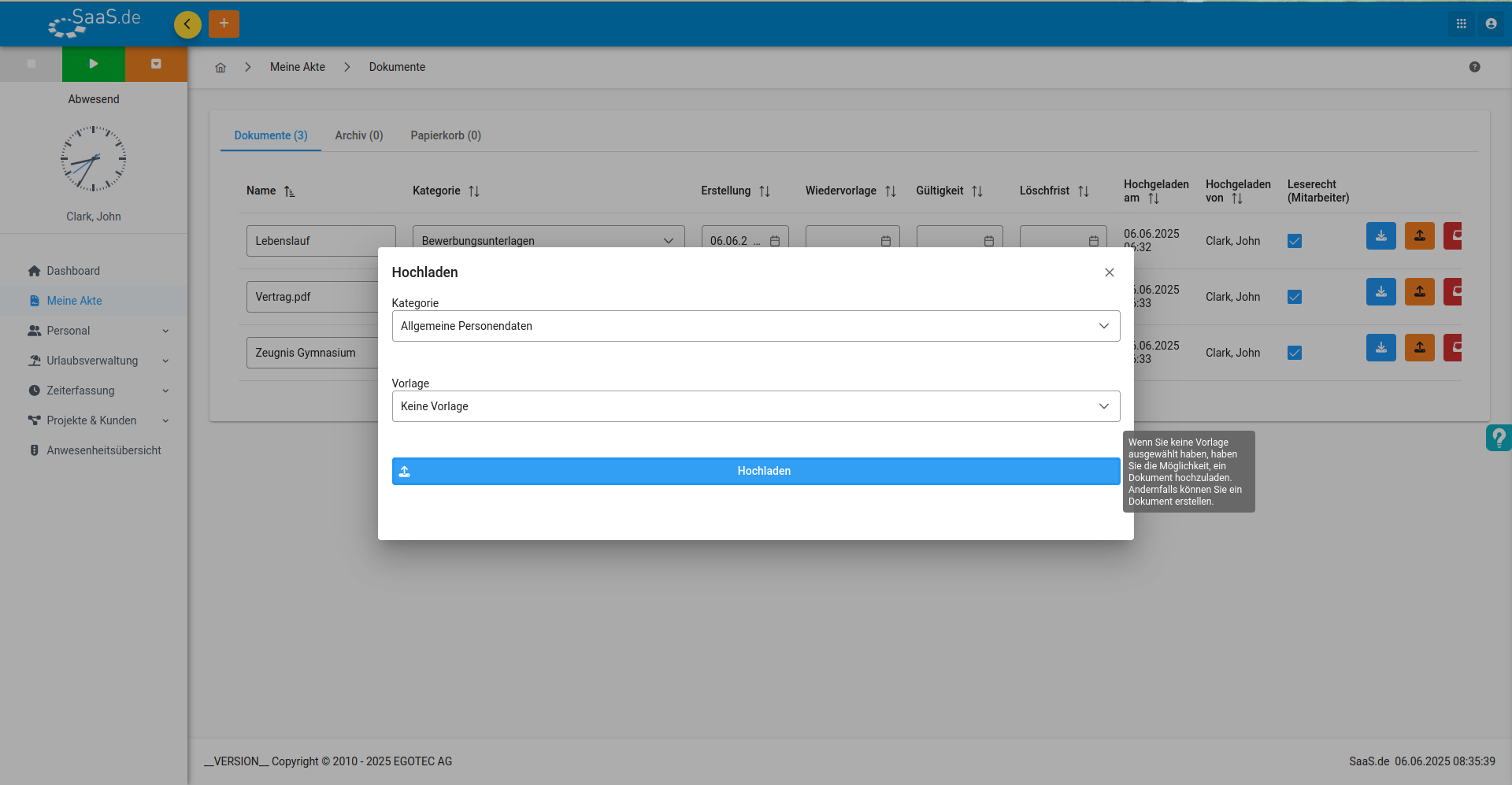Viewport: 1512px width, 785px height.
Task: Open the Vorlage dropdown
Action: coord(756,406)
